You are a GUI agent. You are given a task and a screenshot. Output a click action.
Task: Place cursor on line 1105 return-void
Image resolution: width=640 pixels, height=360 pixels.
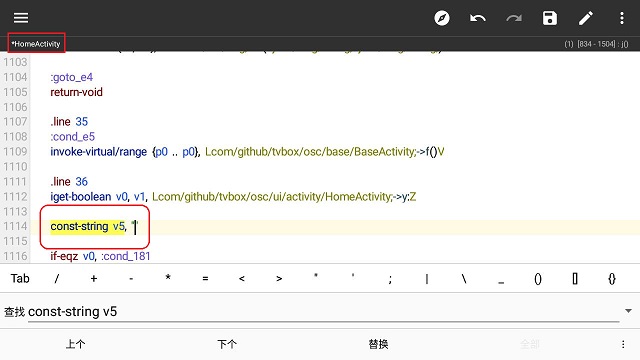pos(76,92)
